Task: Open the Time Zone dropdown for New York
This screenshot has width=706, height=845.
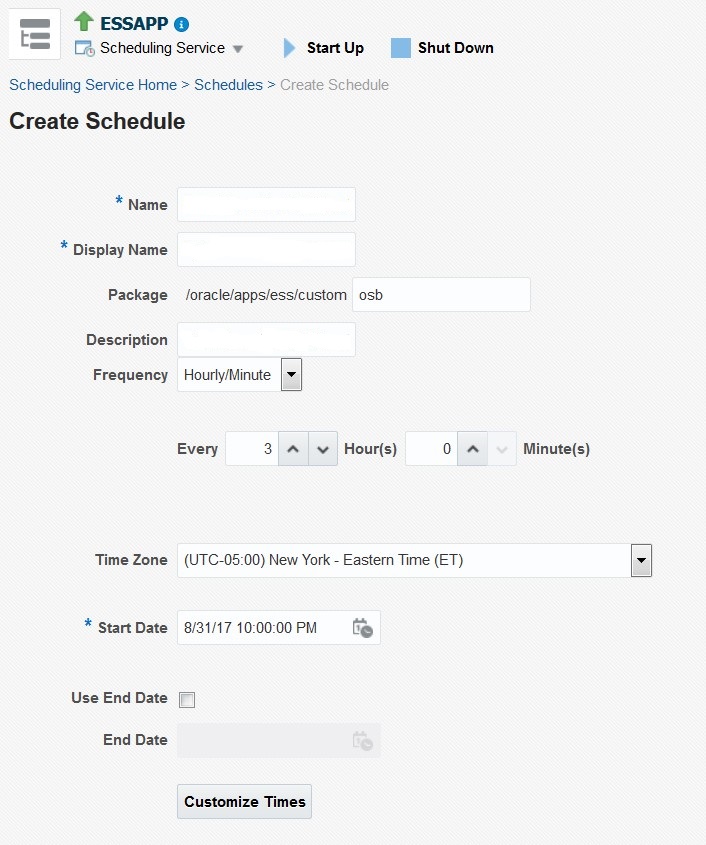Action: pyautogui.click(x=641, y=561)
